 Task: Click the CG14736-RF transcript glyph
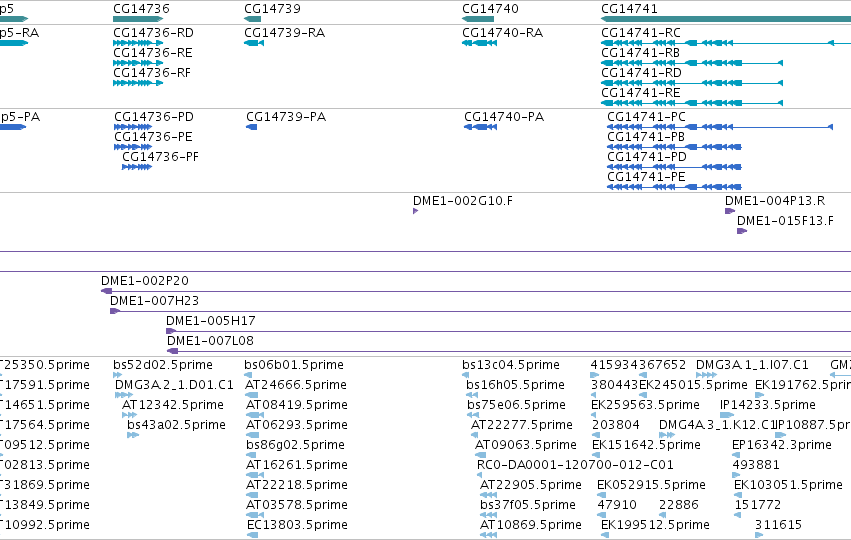click(138, 83)
